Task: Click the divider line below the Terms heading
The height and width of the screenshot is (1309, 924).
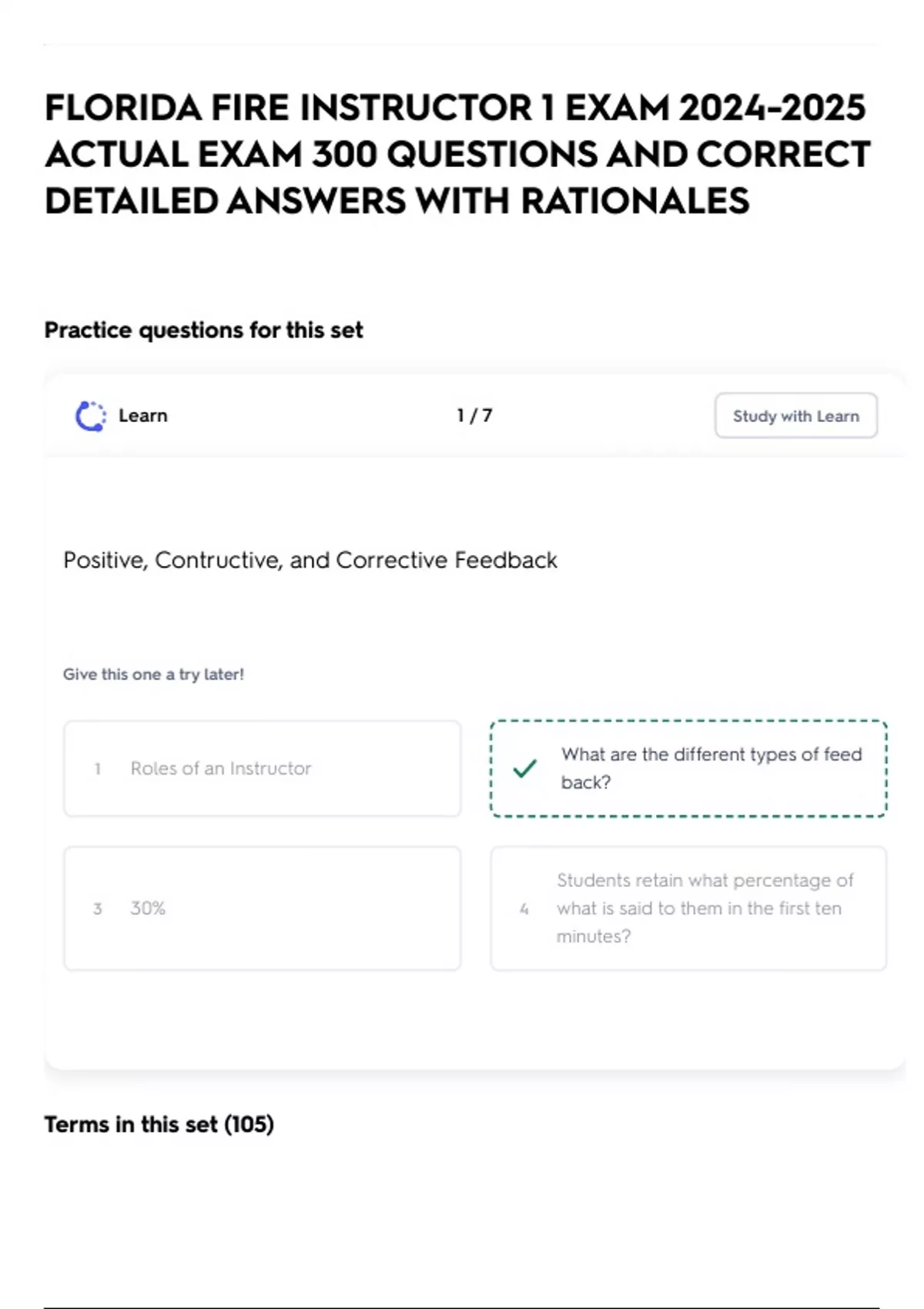Action: 460,1307
